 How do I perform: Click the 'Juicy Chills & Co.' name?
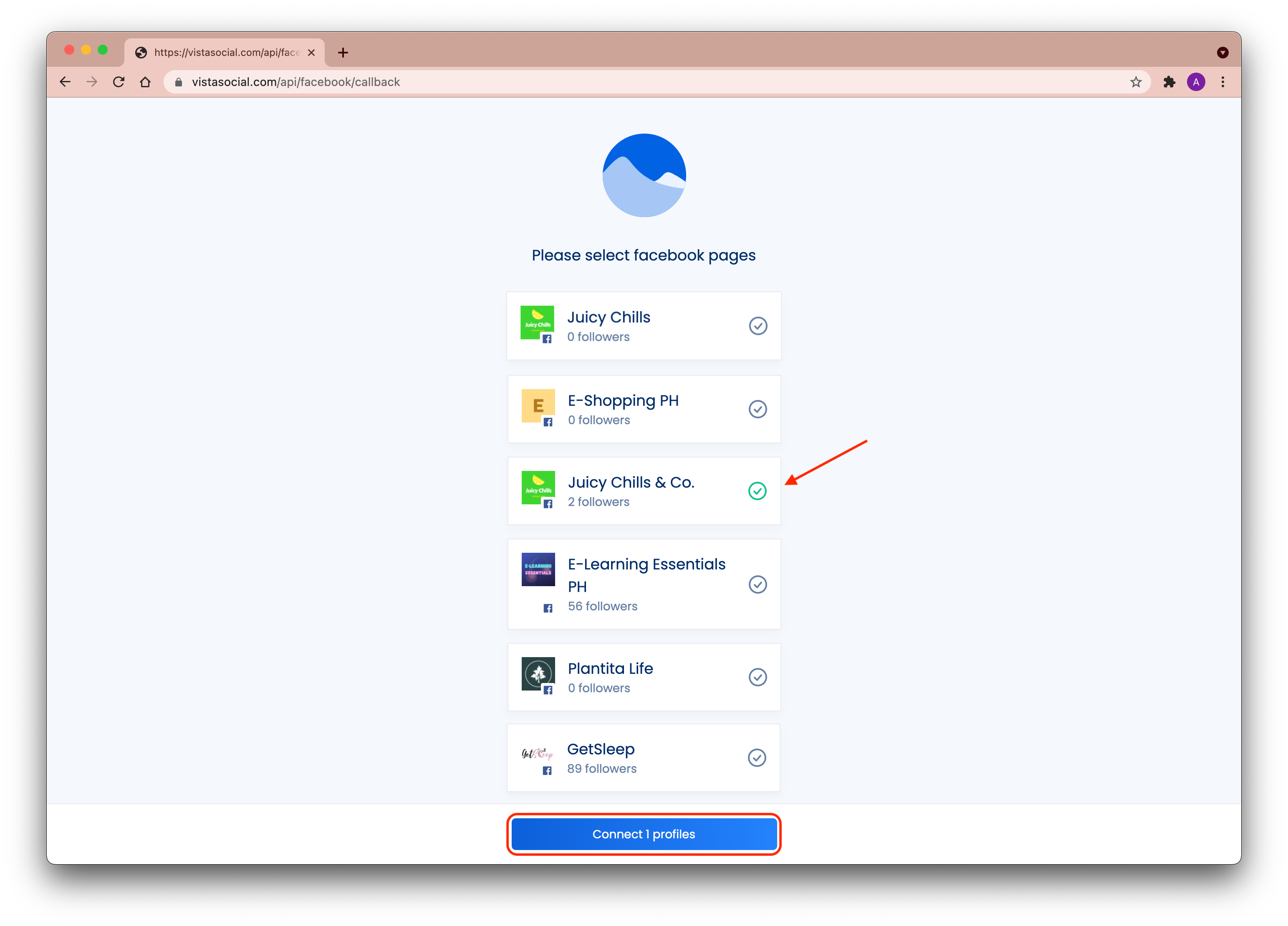(x=631, y=483)
